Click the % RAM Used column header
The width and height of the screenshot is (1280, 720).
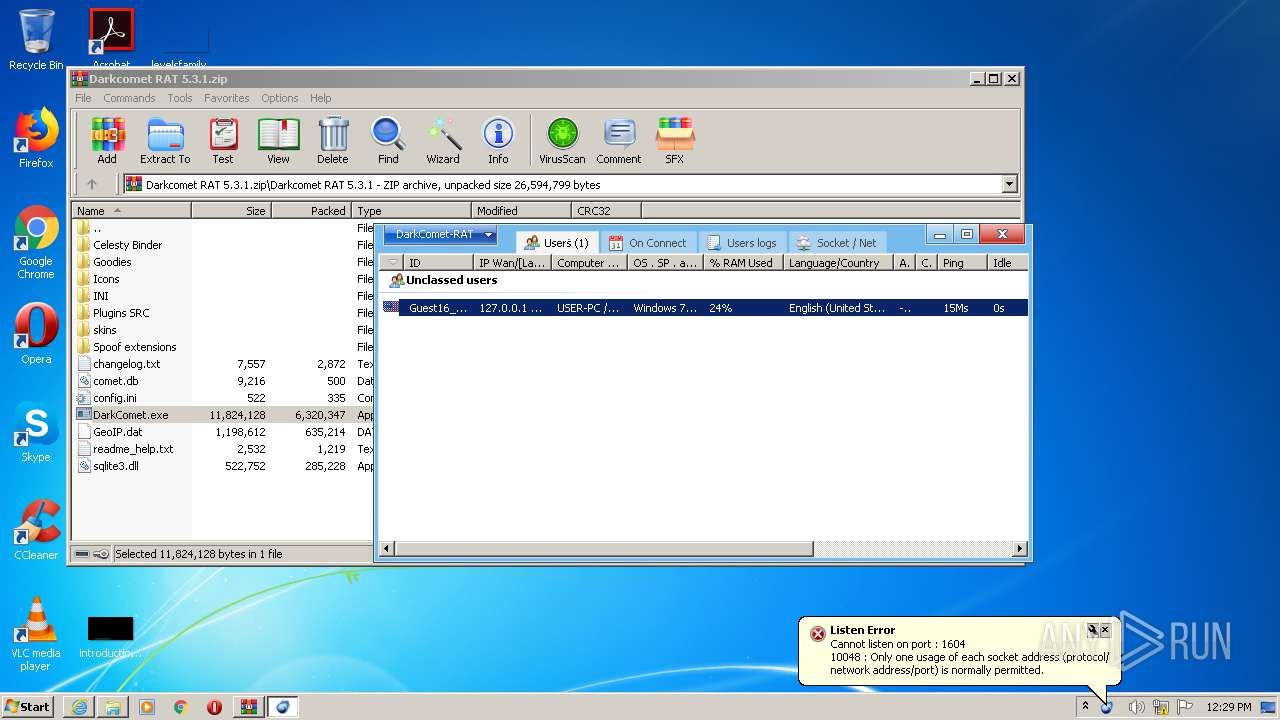click(742, 263)
